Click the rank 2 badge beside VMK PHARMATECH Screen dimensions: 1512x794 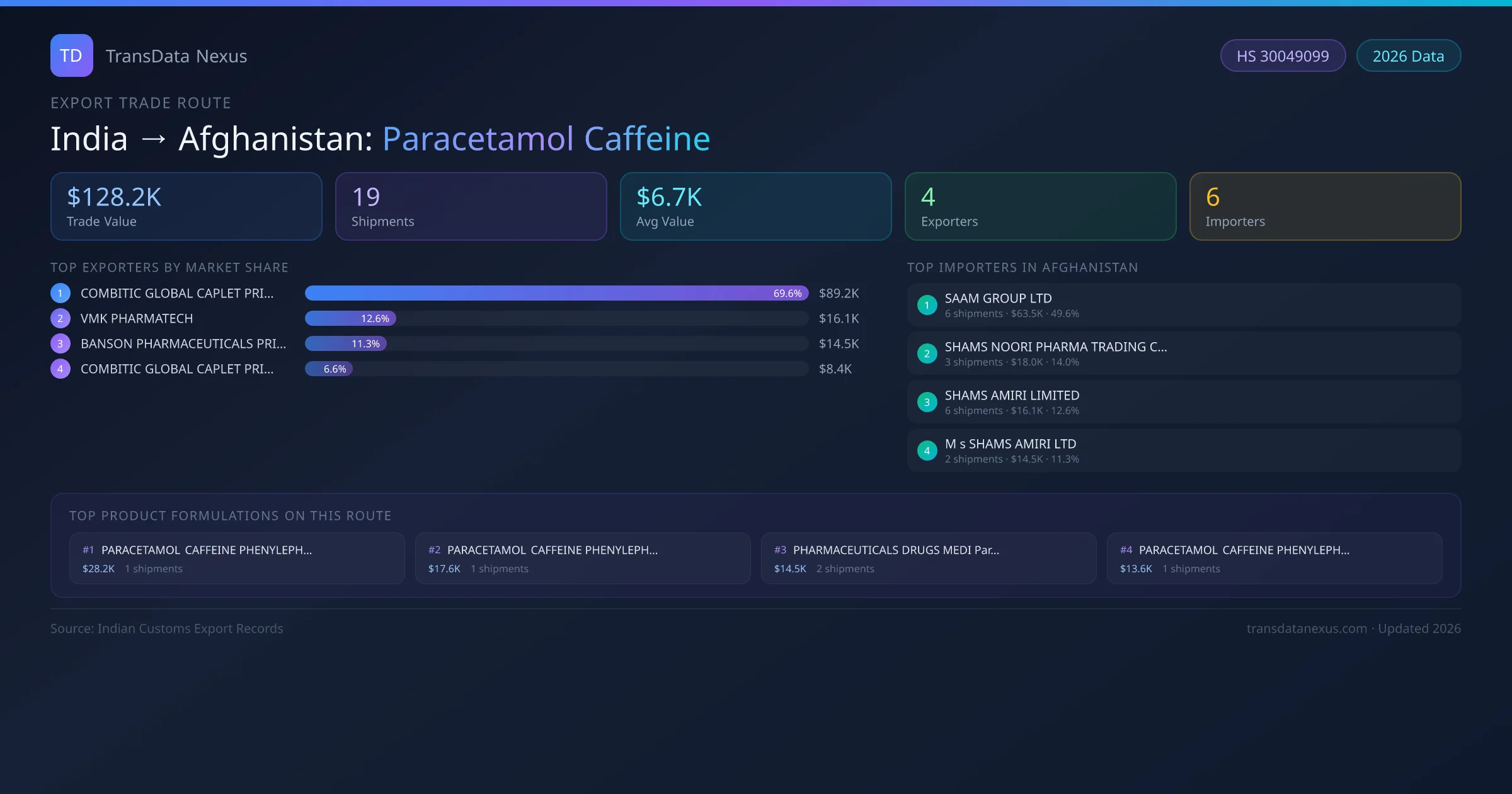pos(60,318)
